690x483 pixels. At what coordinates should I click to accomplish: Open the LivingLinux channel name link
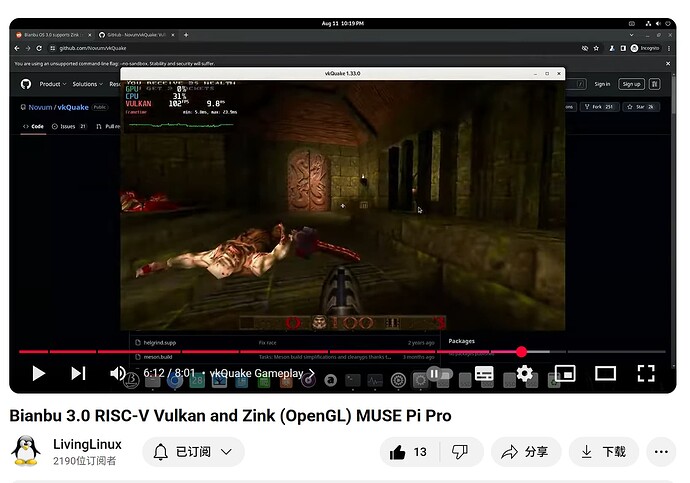87,444
